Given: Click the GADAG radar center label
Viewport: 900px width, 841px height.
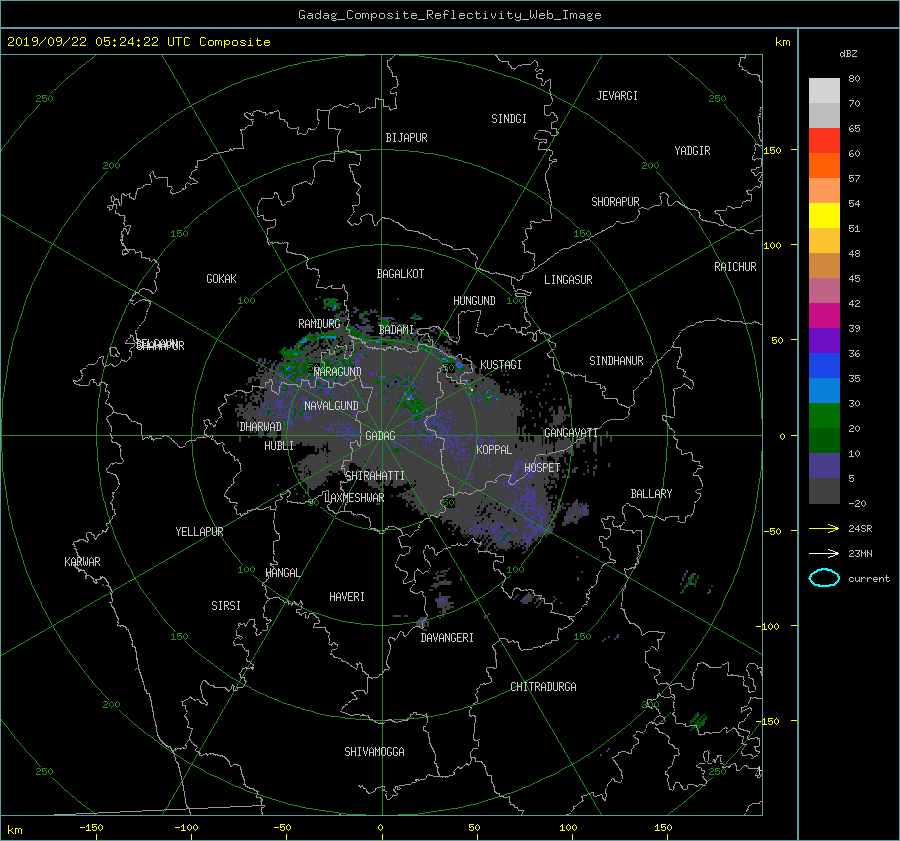Looking at the screenshot, I should pyautogui.click(x=380, y=436).
